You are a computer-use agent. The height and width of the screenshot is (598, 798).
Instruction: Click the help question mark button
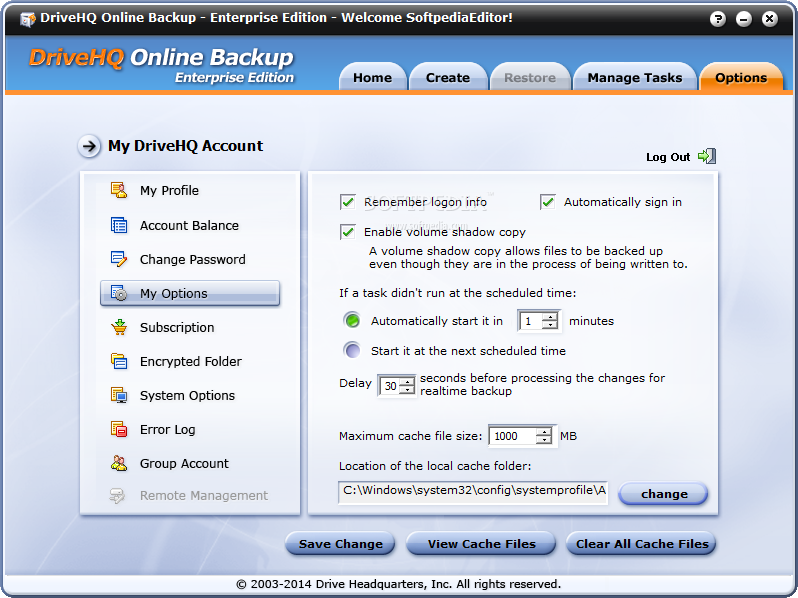[718, 19]
